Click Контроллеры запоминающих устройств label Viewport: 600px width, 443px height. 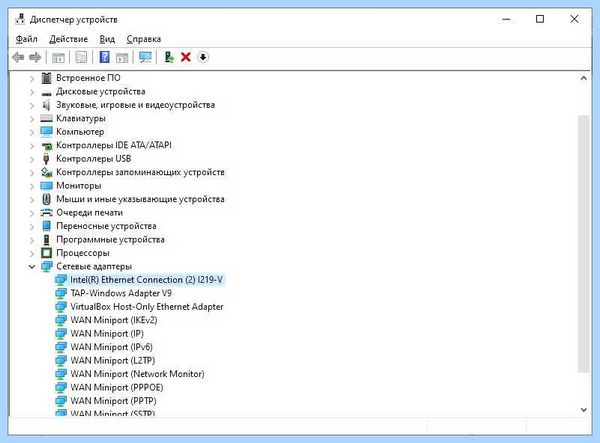140,172
